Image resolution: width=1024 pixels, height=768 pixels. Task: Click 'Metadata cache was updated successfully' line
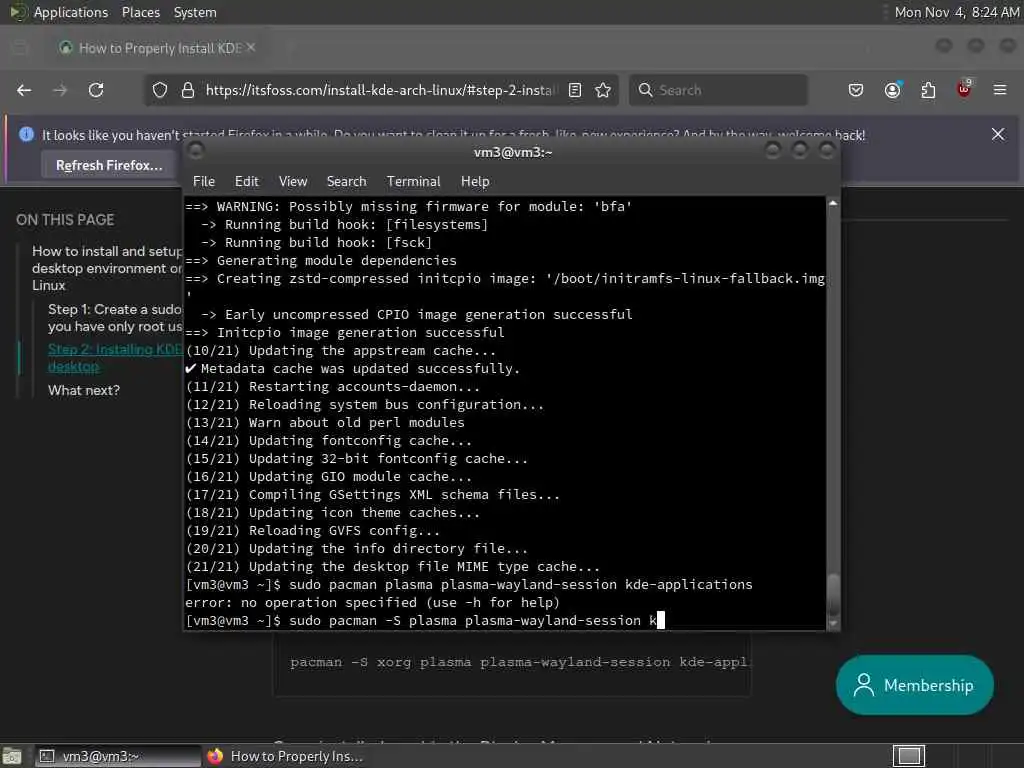tap(353, 368)
